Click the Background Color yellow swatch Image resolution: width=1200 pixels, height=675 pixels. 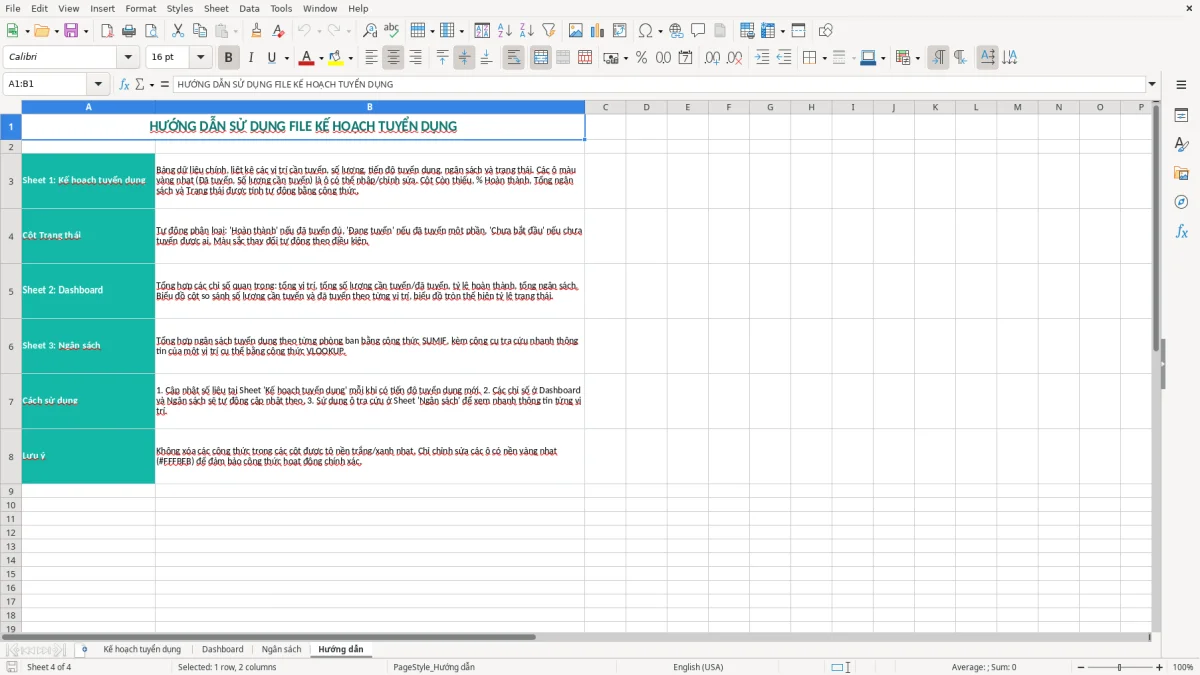pyautogui.click(x=336, y=58)
